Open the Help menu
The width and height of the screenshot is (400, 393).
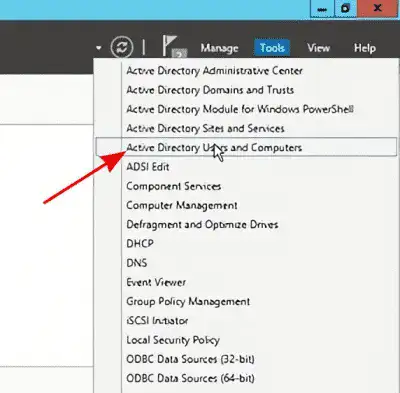tap(365, 48)
